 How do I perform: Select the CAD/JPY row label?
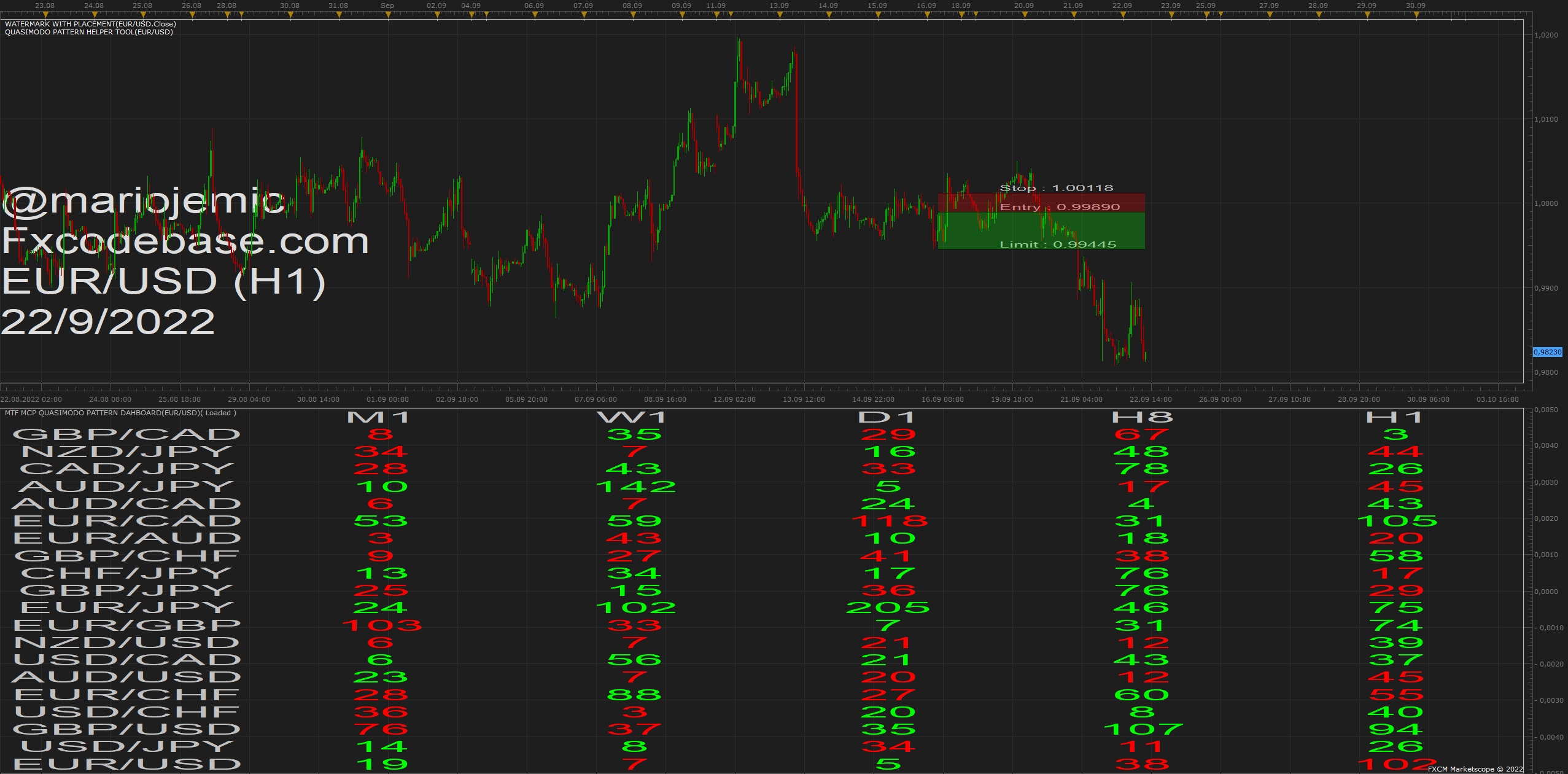126,469
